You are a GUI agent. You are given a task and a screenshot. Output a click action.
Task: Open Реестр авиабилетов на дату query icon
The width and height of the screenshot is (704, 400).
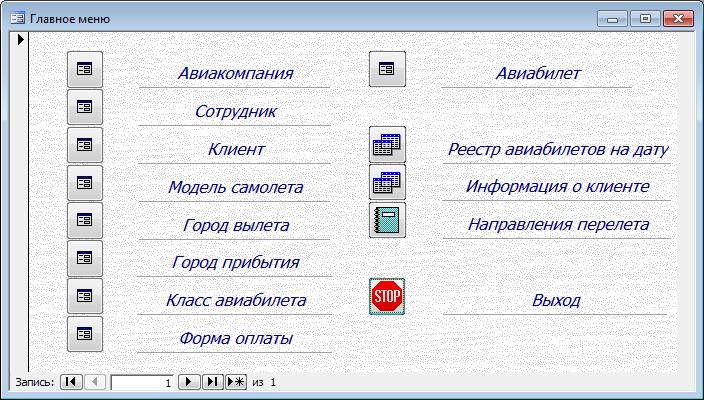(x=387, y=145)
